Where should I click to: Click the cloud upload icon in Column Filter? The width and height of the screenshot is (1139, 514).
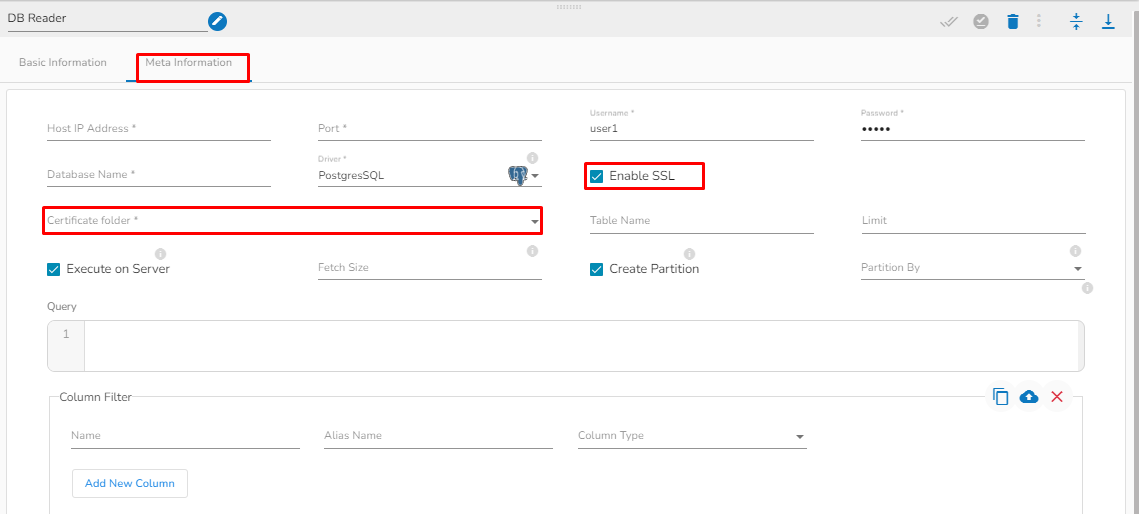click(x=1029, y=397)
